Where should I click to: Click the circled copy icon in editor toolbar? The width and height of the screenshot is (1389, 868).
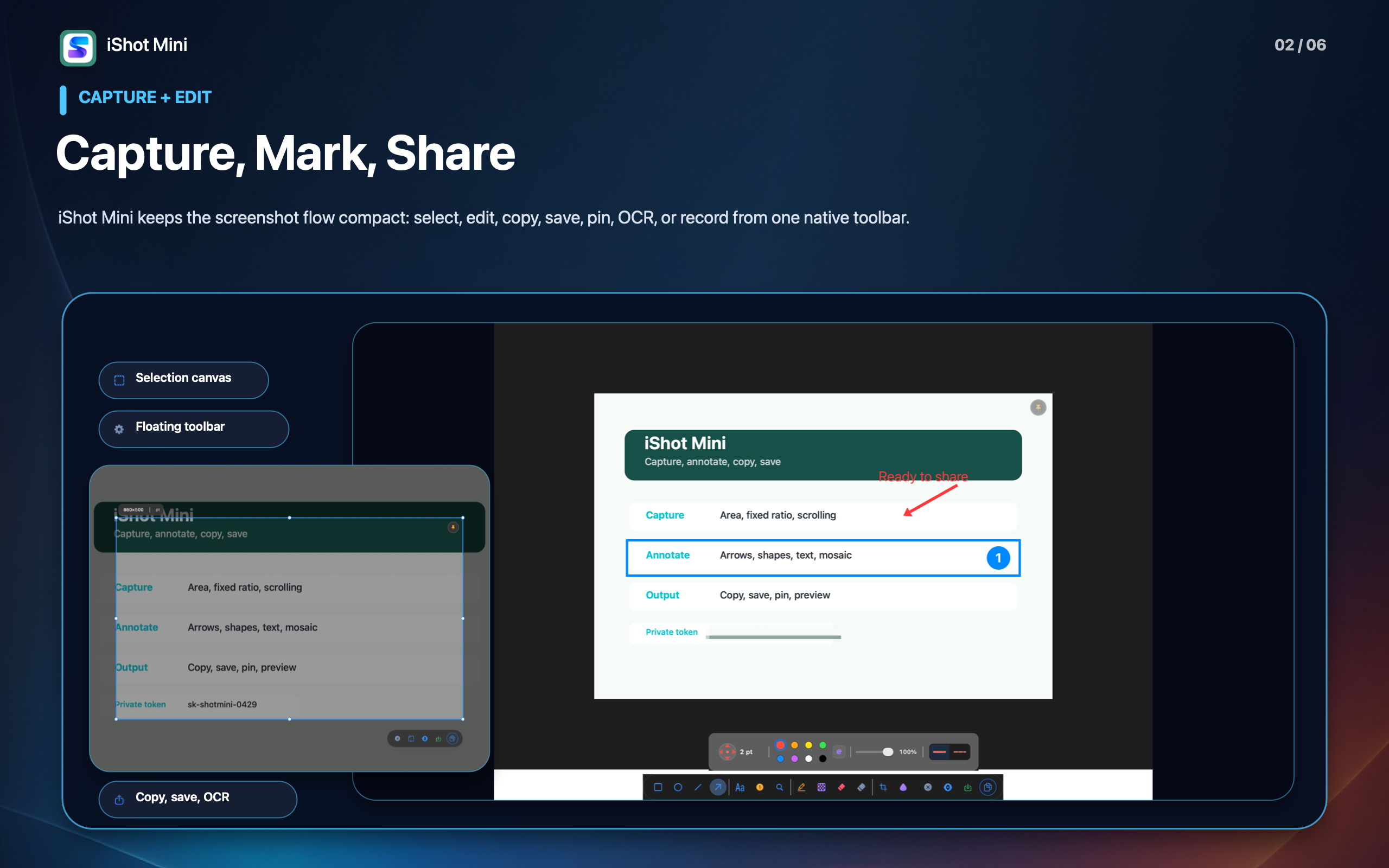pos(988,787)
